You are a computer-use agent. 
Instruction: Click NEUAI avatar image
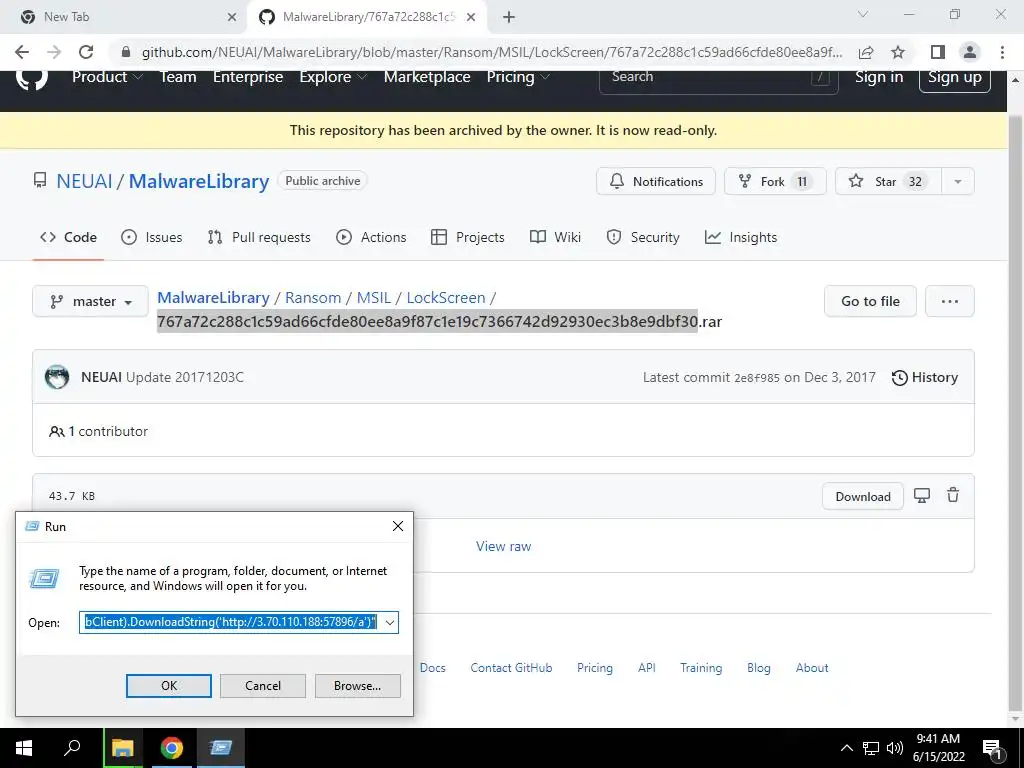point(57,377)
